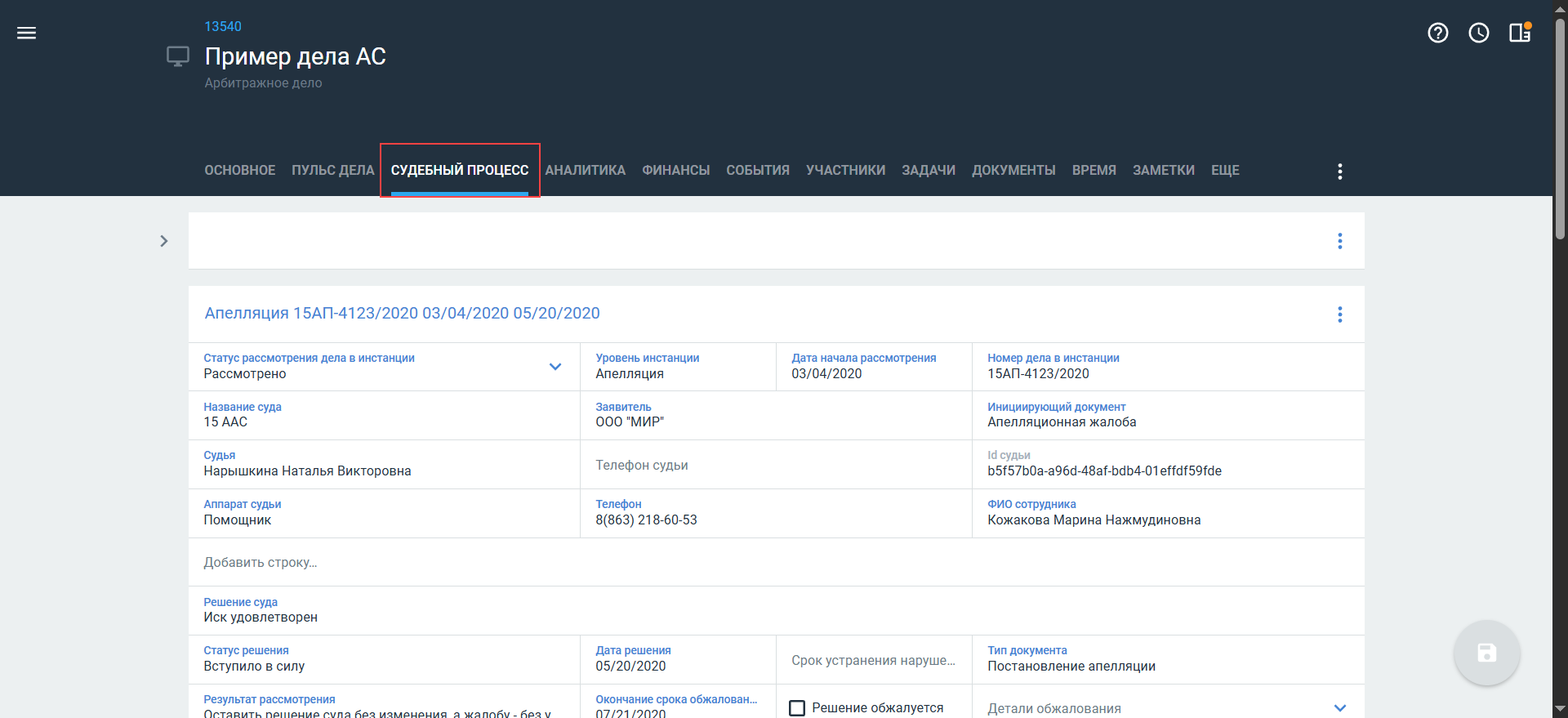Toggle the Решение обжалуется checkbox
Viewport: 1568px width, 718px height.
(x=797, y=708)
